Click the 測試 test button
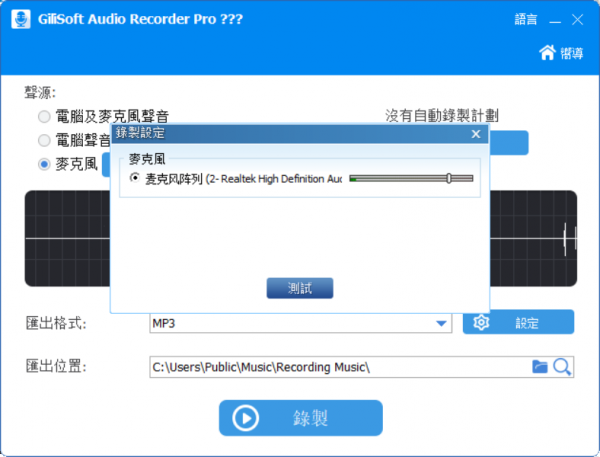 click(300, 288)
